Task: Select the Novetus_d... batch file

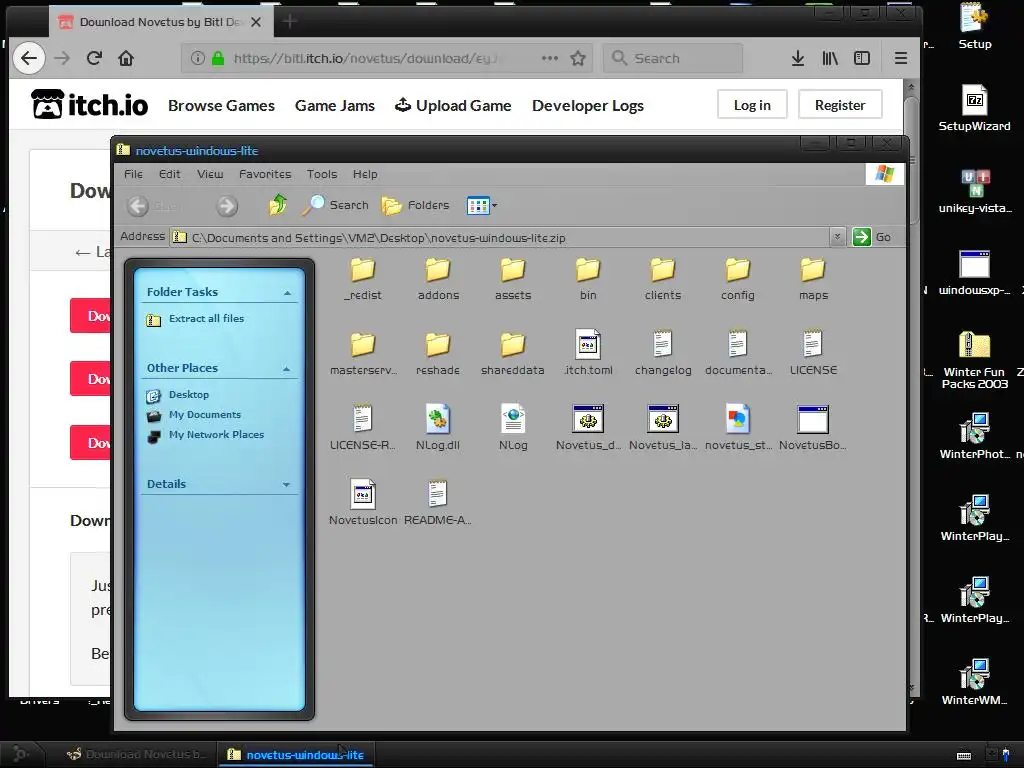Action: coord(588,429)
